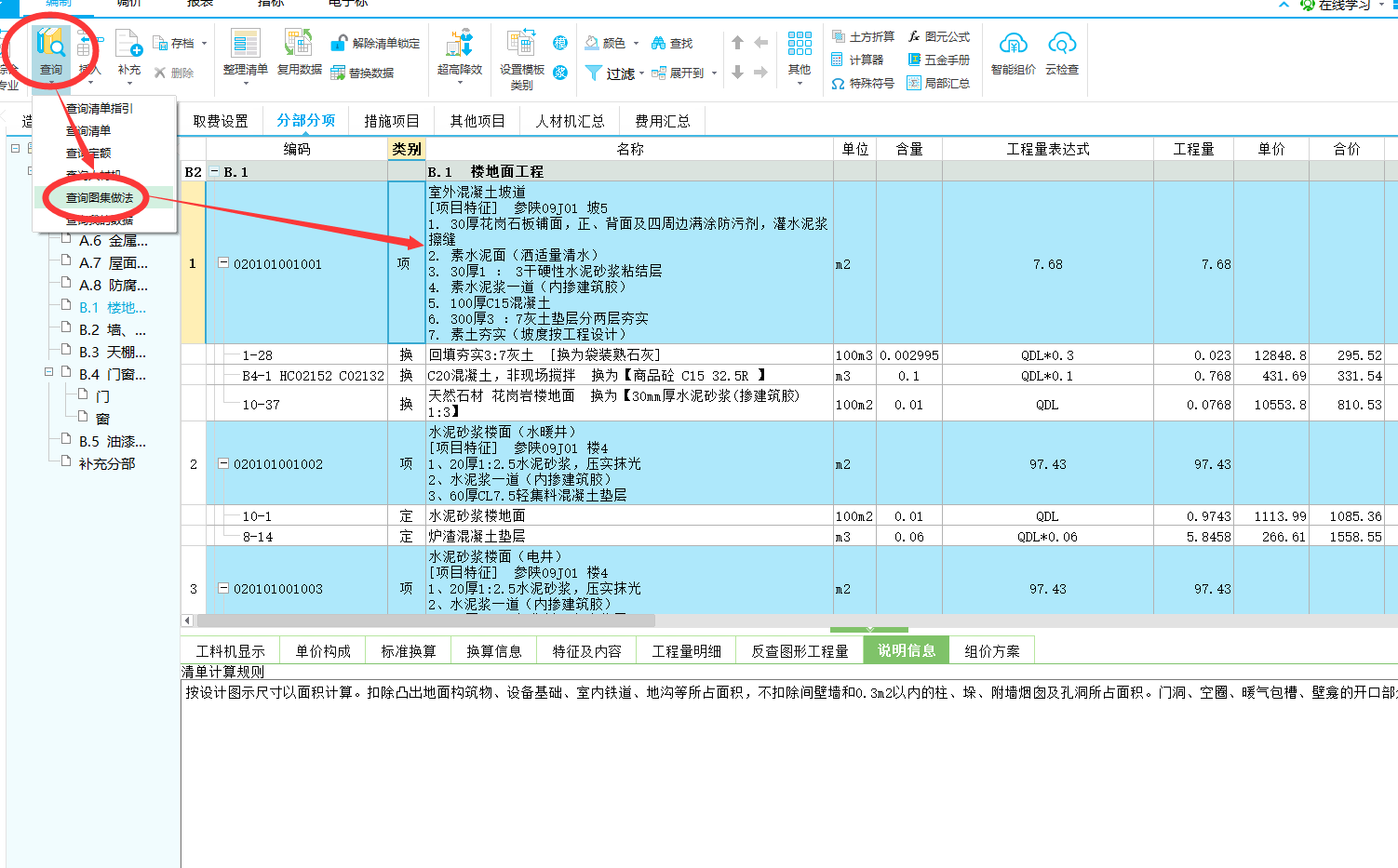The image size is (1398, 868).
Task: Switch to 取费设置 tab
Action: (221, 121)
